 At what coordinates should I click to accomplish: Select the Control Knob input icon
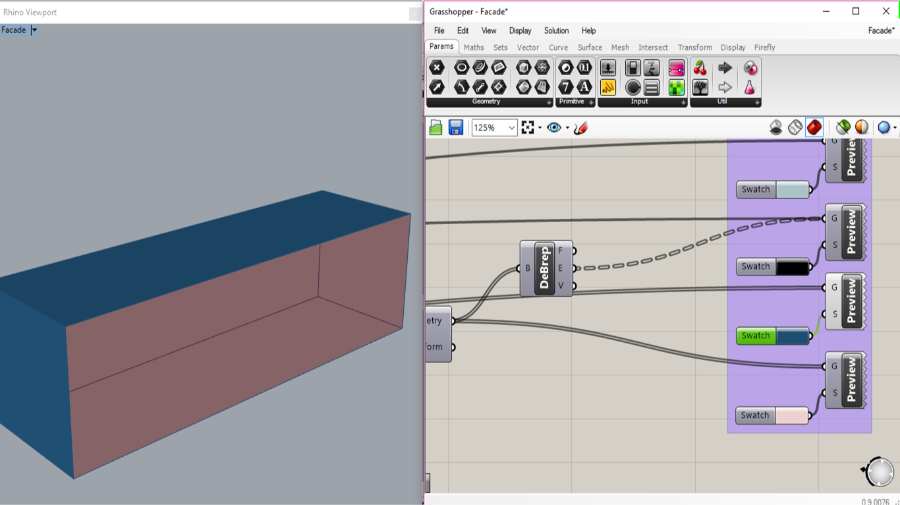tap(633, 87)
